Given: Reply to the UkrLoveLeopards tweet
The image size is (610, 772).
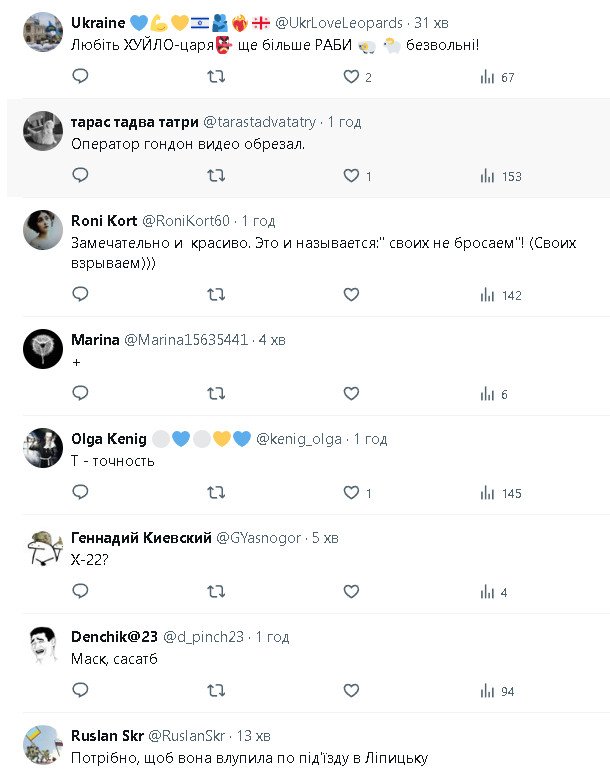Looking at the screenshot, I should point(81,77).
